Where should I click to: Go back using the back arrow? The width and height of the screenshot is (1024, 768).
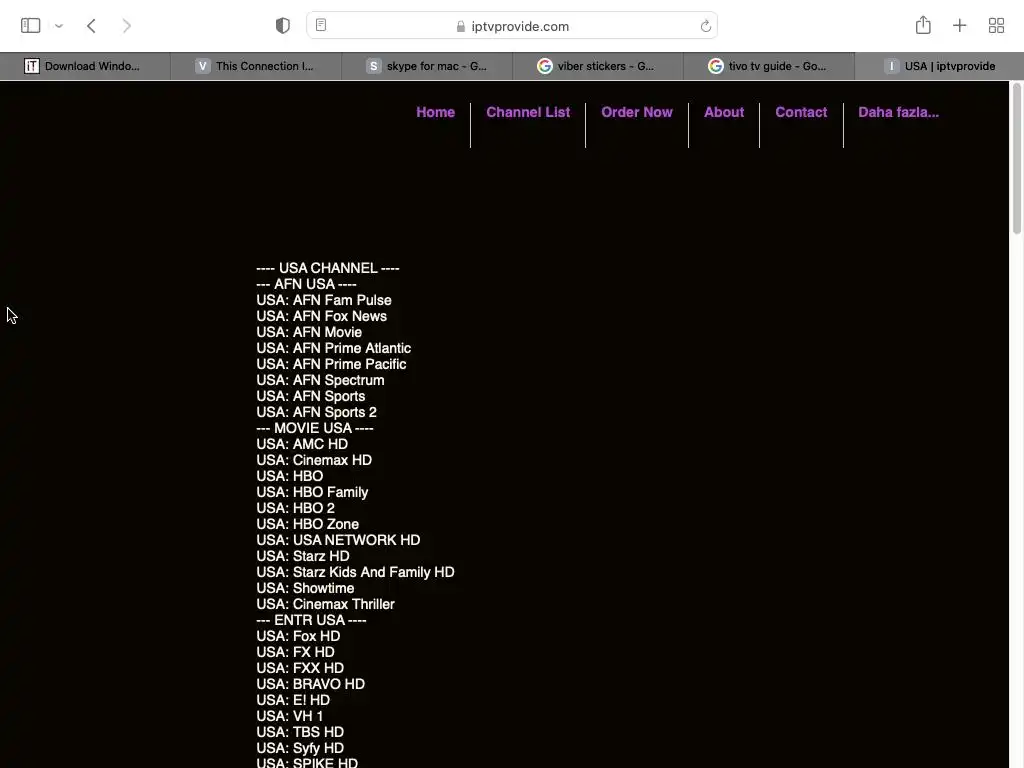tap(91, 25)
